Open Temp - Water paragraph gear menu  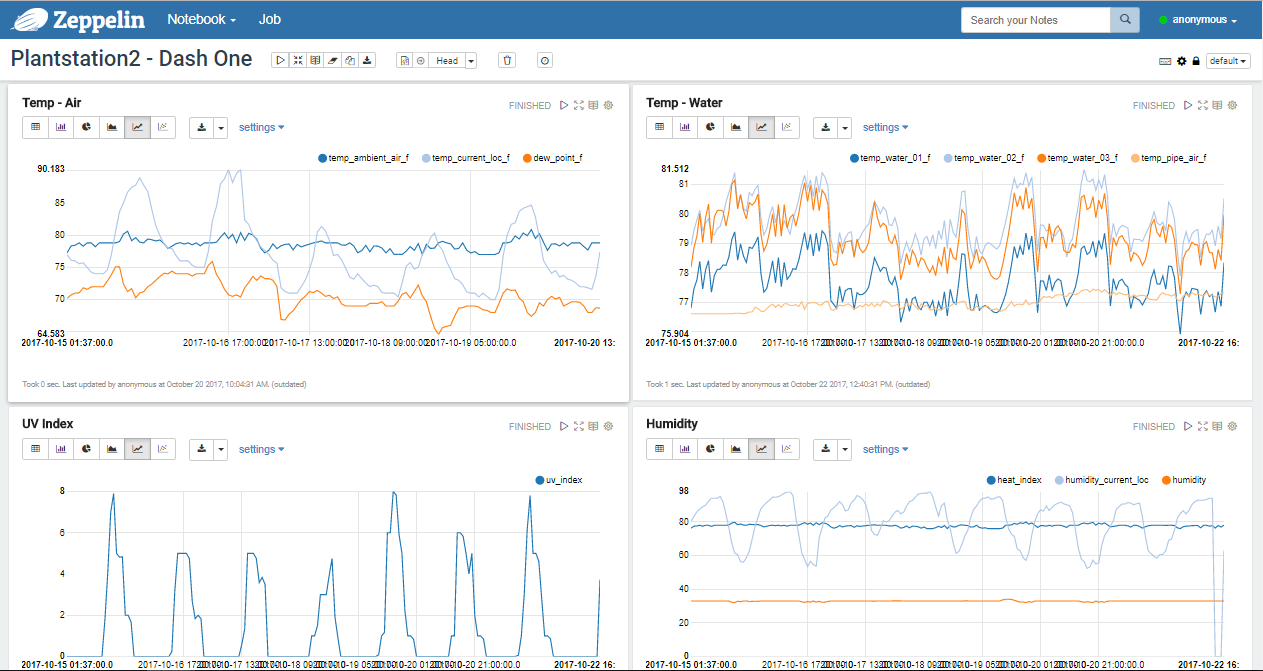click(x=1232, y=105)
